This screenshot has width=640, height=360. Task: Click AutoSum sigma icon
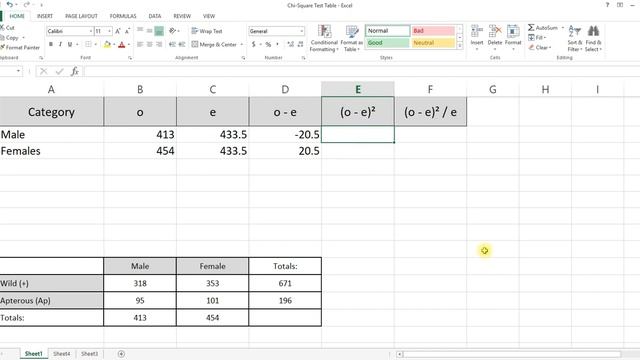click(531, 28)
